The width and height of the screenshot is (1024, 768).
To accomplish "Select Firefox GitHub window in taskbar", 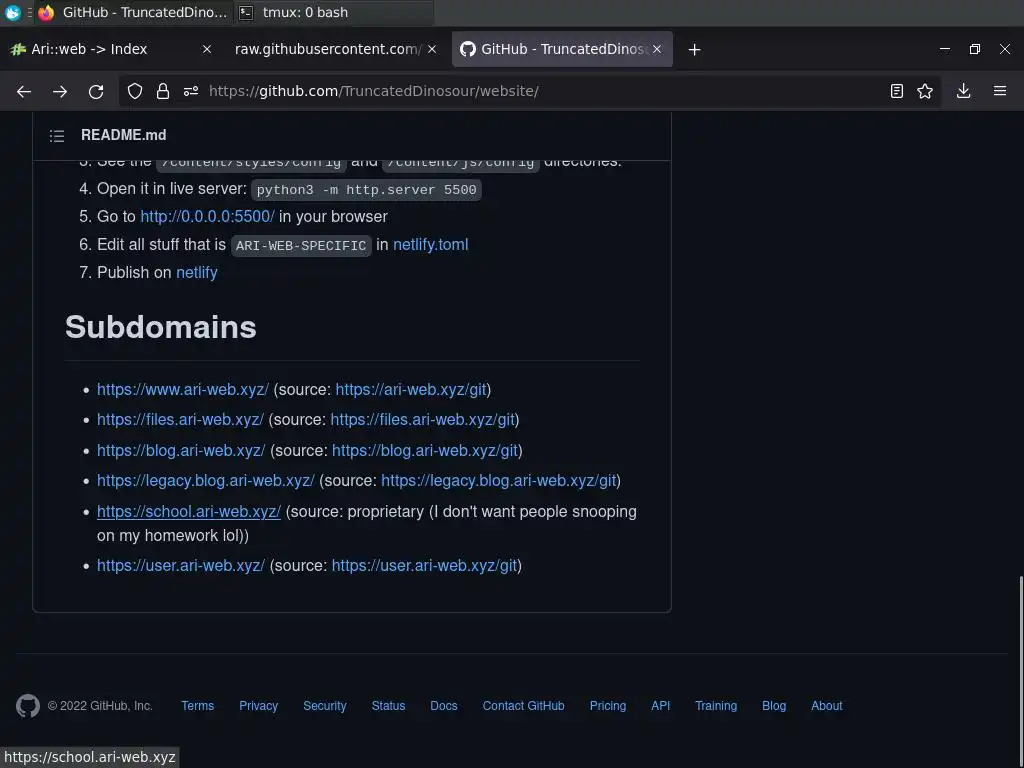I will (133, 12).
